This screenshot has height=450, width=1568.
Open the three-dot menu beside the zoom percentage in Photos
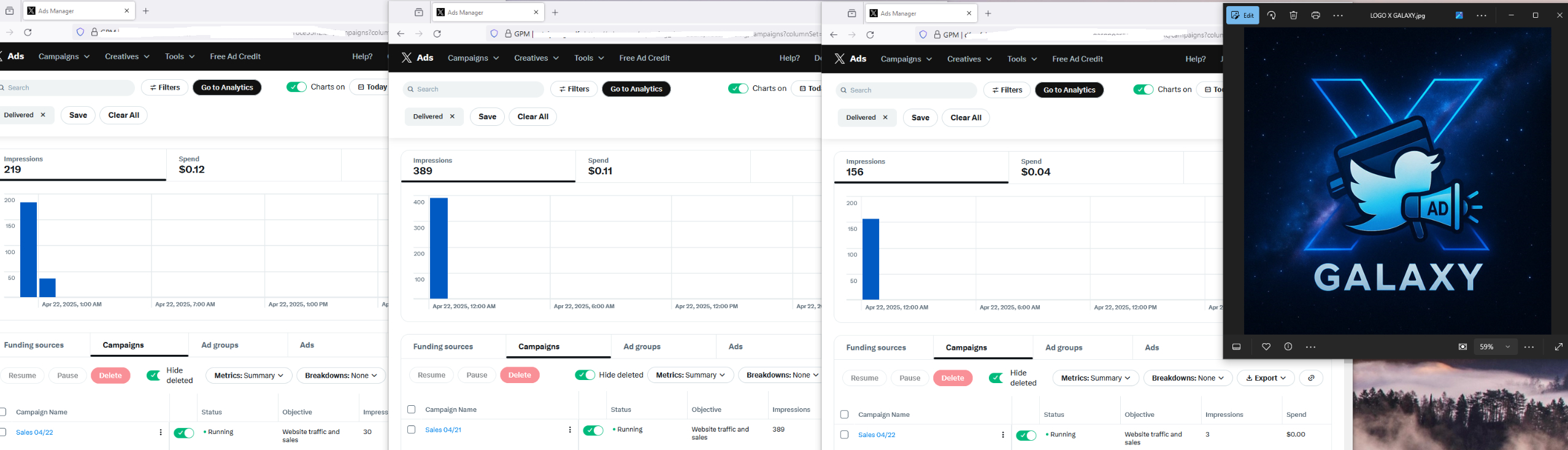click(1529, 347)
